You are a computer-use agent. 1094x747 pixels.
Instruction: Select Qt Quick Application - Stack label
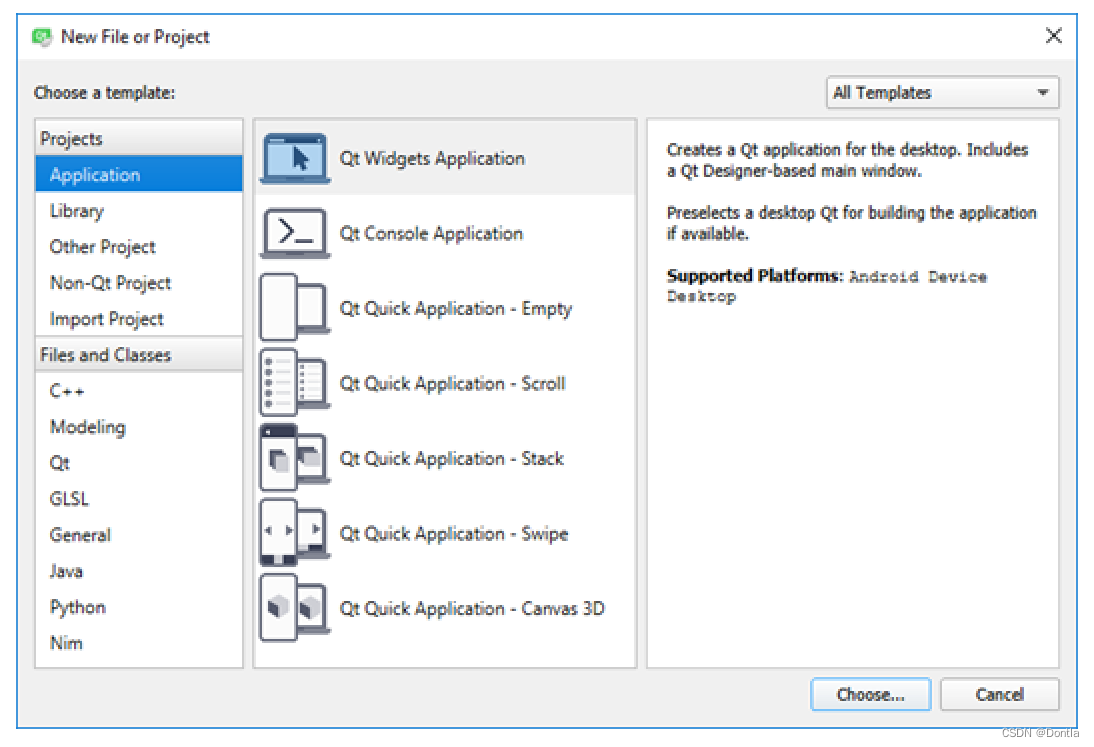451,459
